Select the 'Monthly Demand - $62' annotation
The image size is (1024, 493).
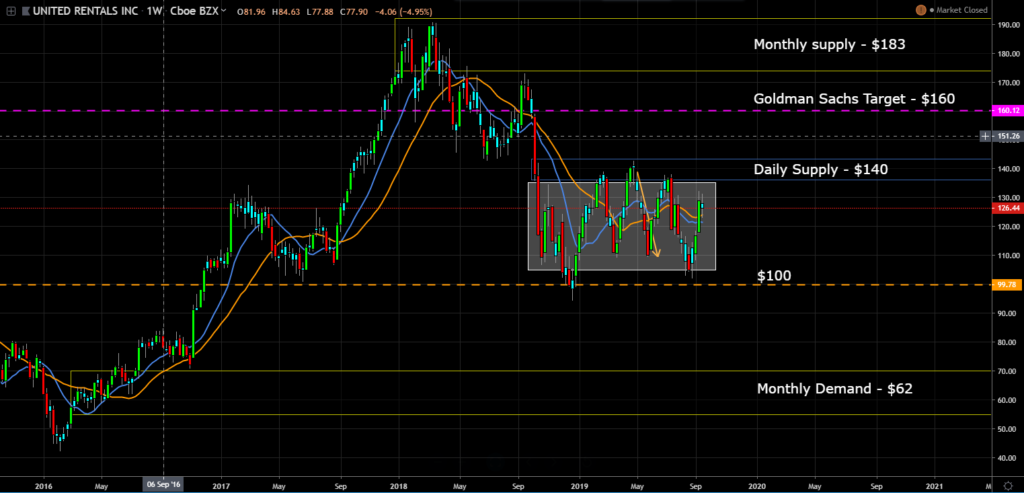coord(835,389)
